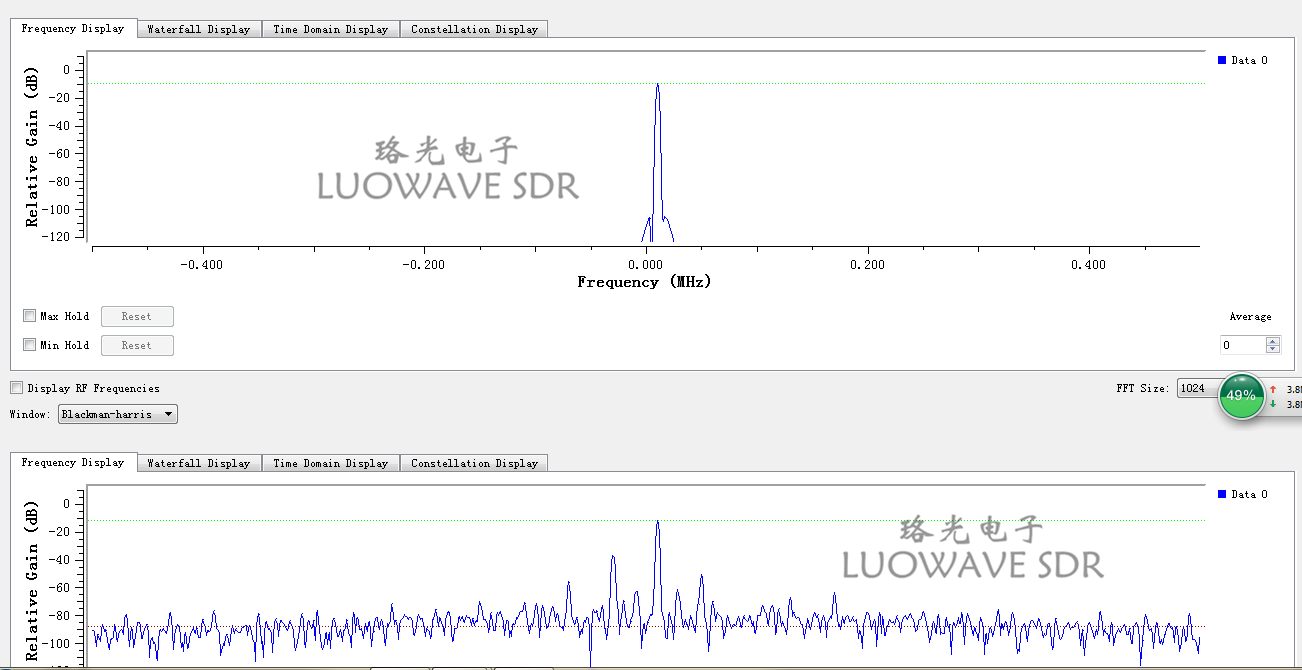Open the lower Waterfall Display tab

tap(199, 463)
